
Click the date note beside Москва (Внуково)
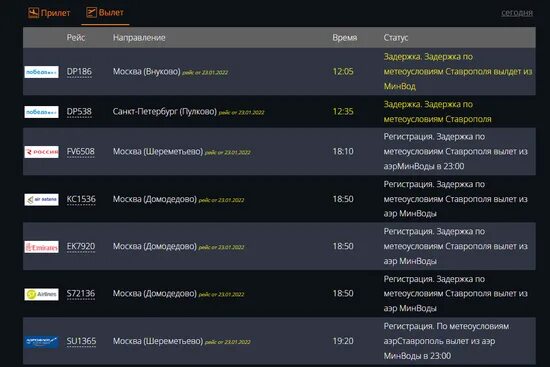(205, 73)
